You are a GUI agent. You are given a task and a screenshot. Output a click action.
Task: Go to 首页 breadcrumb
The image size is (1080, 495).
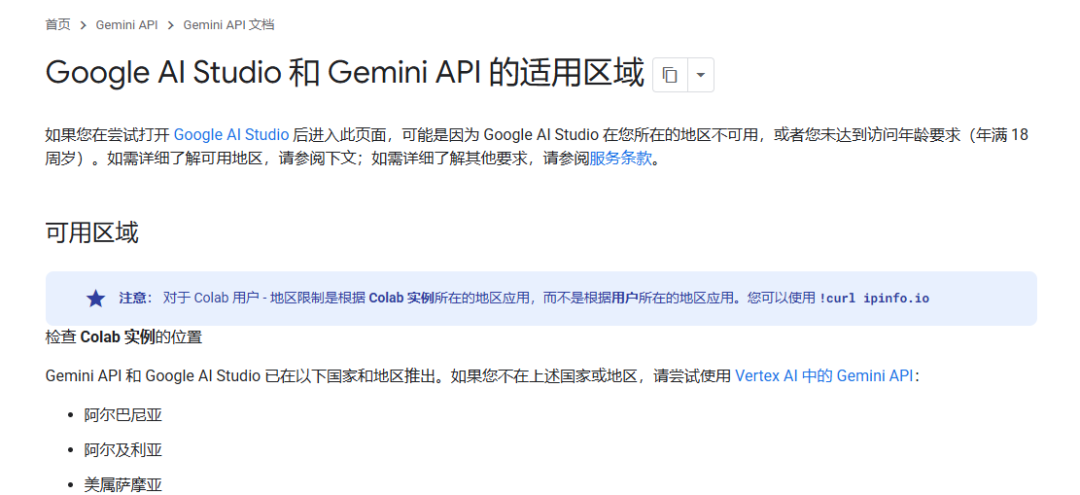click(x=58, y=25)
